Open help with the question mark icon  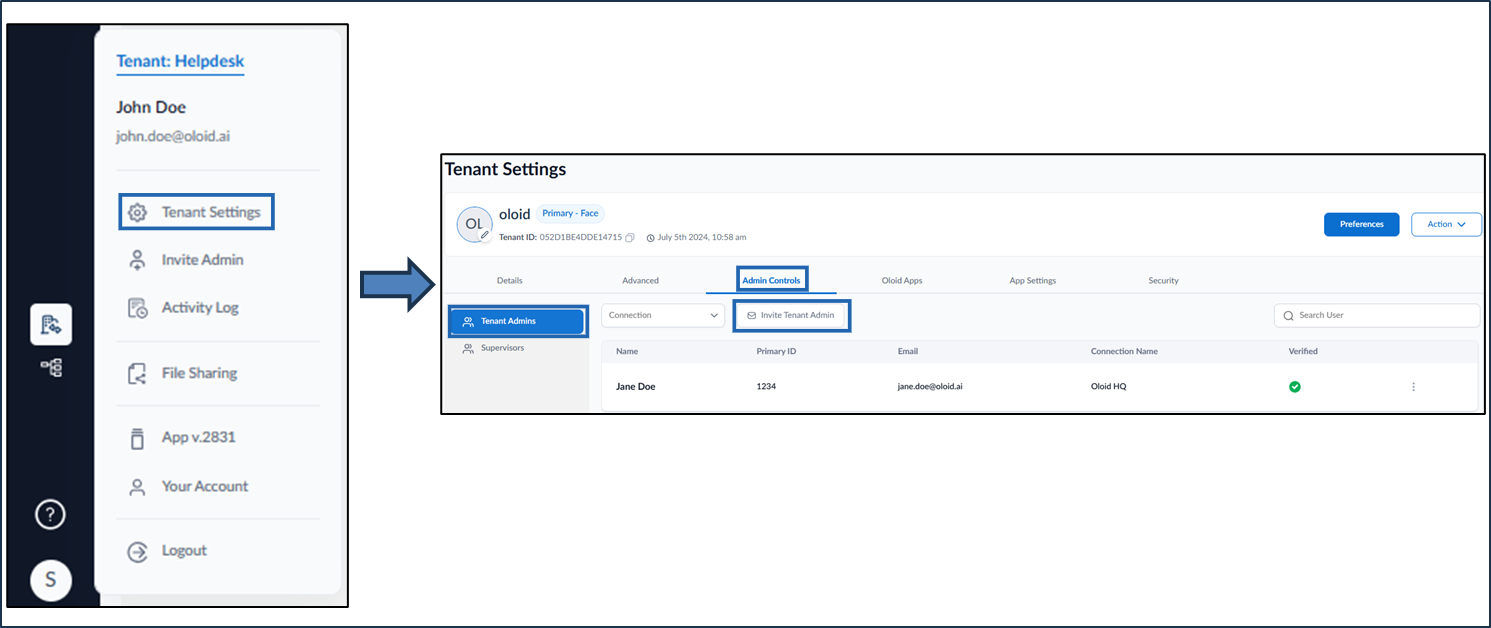click(51, 514)
